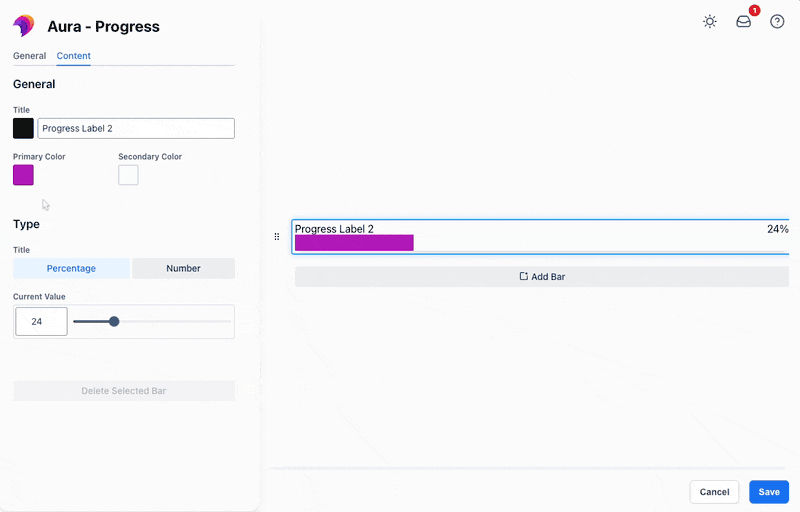This screenshot has height=512, width=800.
Task: Click the Aura logo icon
Action: click(24, 25)
